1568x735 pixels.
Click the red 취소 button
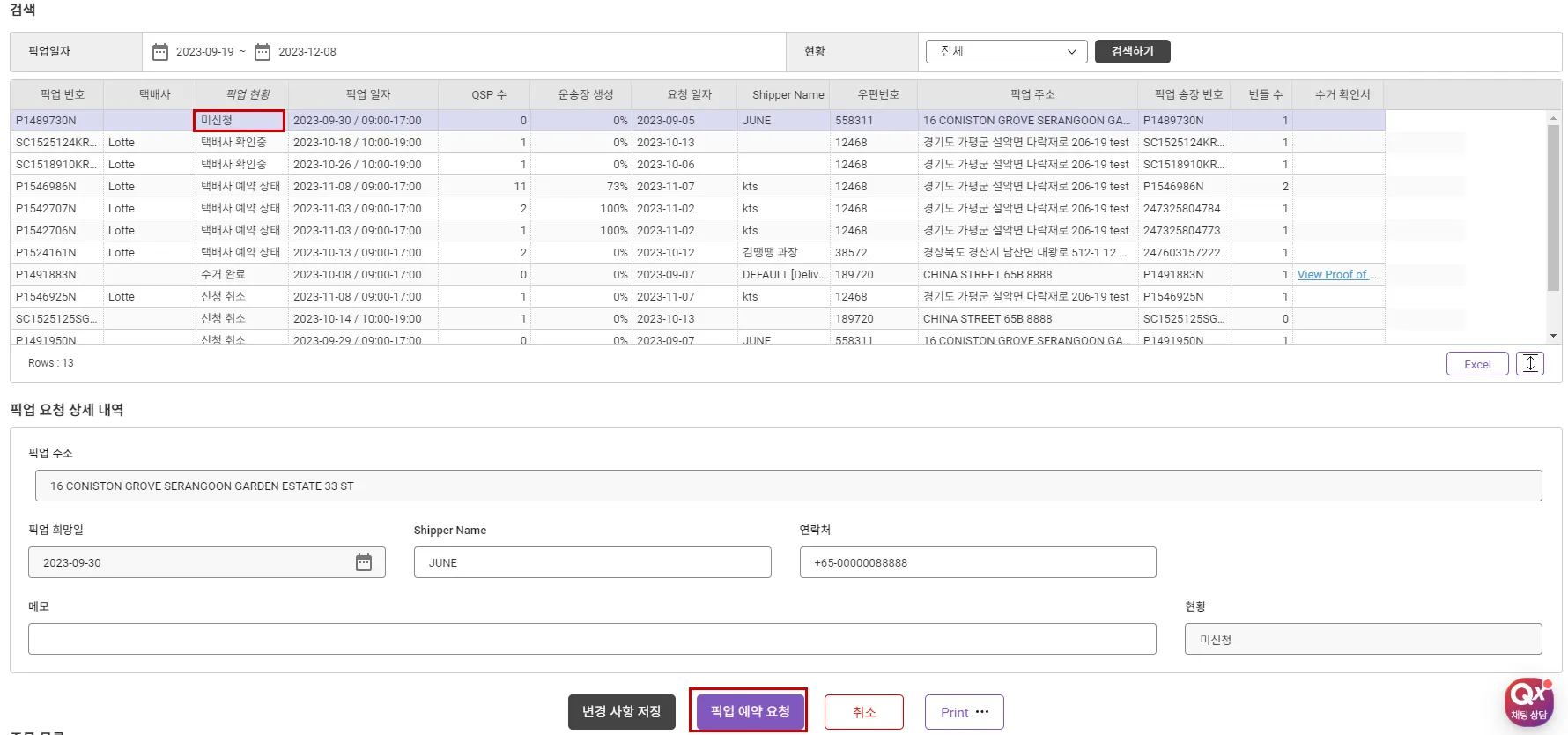click(864, 712)
